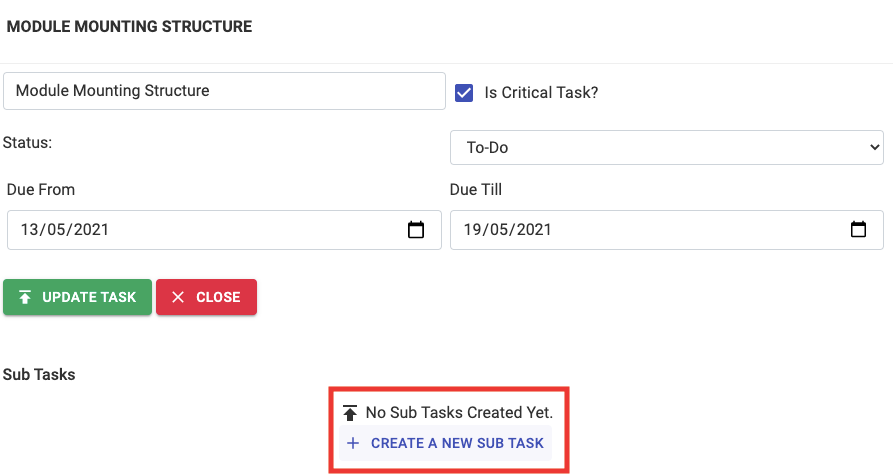Click the Status field label

27,143
